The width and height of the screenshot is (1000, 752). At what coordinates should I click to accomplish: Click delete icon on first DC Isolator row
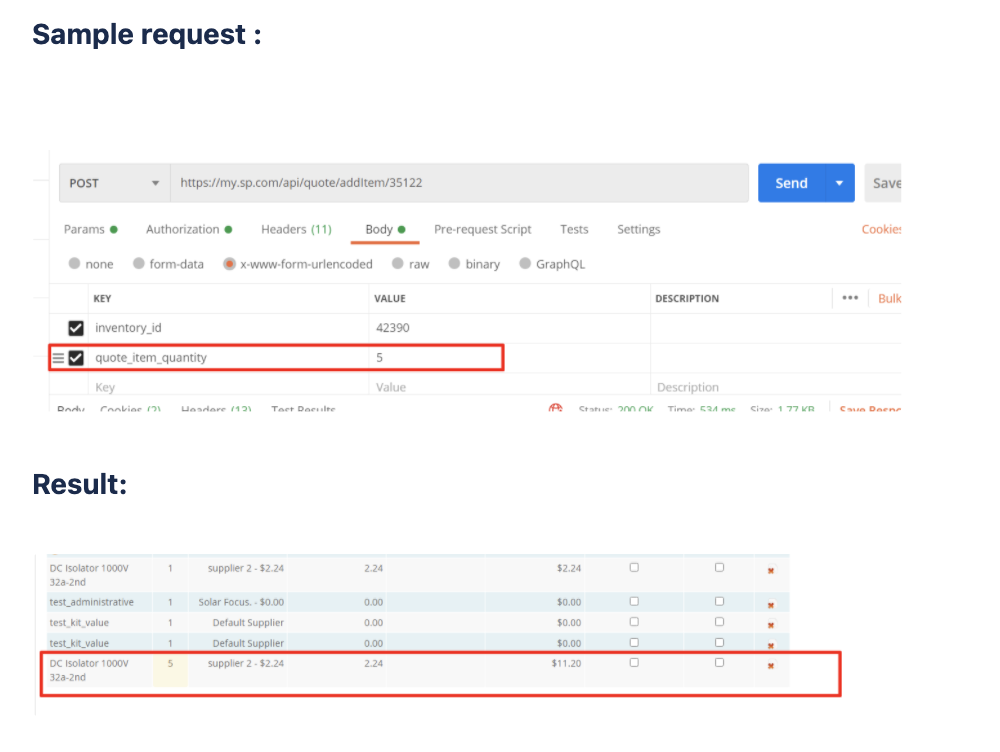pos(770,570)
